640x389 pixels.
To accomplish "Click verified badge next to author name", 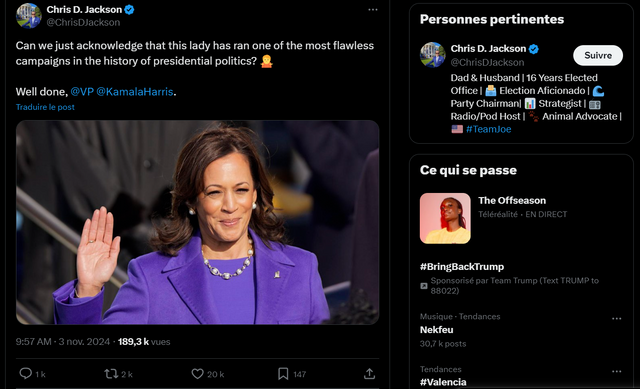I will 129,9.
